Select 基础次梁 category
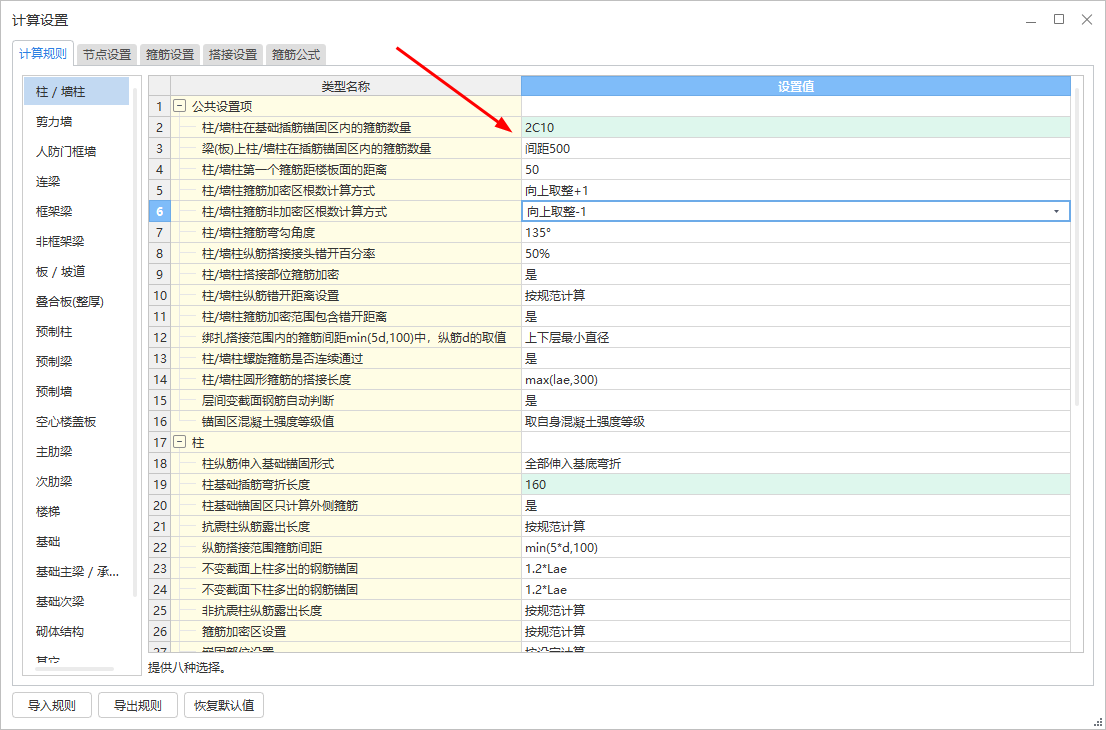The image size is (1106, 730). [76, 602]
